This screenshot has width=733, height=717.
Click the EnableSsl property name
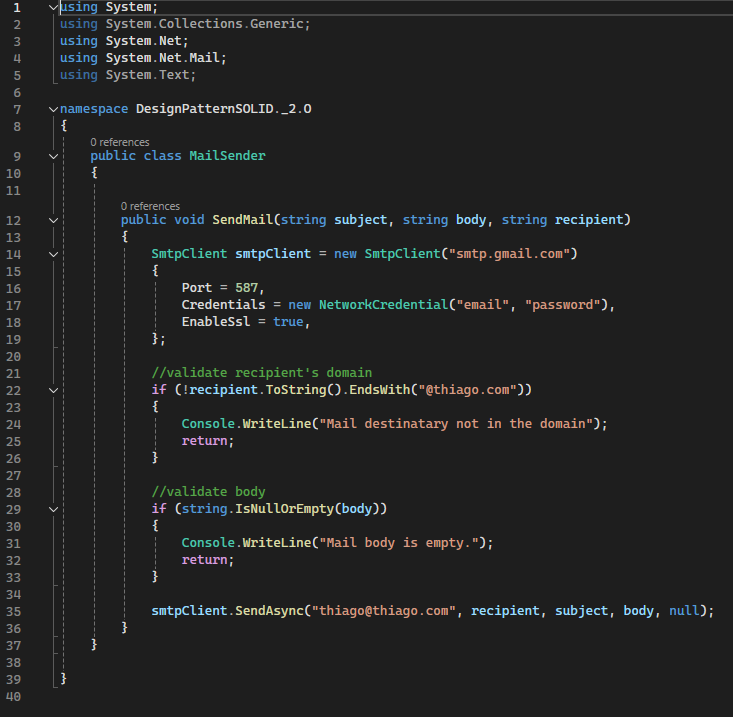[x=216, y=322]
